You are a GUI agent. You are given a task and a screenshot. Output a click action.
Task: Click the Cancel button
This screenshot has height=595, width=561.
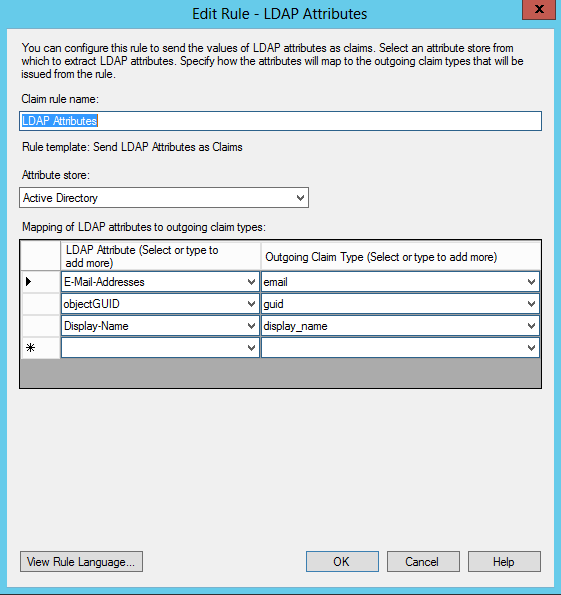[x=423, y=562]
